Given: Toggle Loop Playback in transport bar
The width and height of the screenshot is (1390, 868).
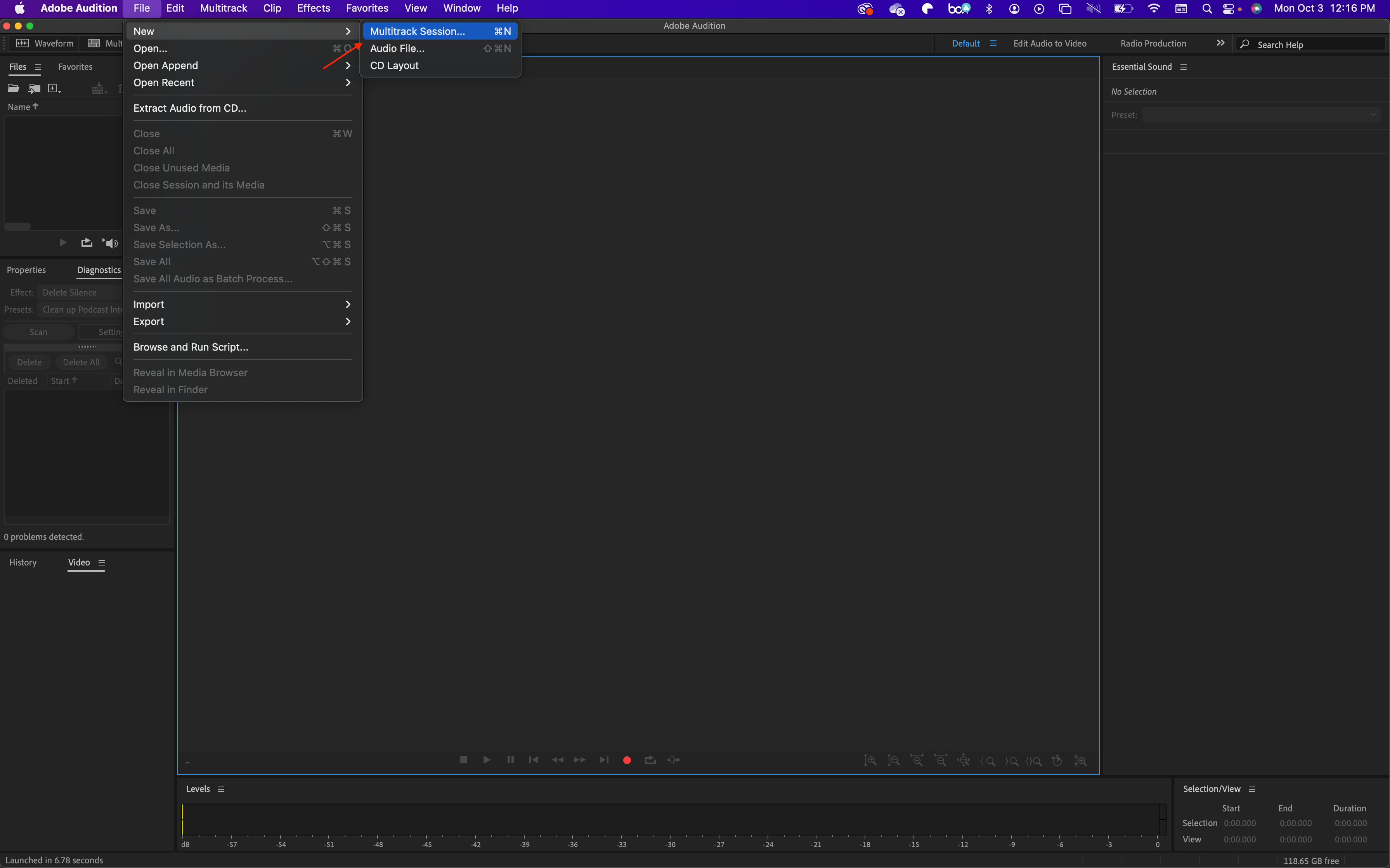Looking at the screenshot, I should click(x=650, y=760).
